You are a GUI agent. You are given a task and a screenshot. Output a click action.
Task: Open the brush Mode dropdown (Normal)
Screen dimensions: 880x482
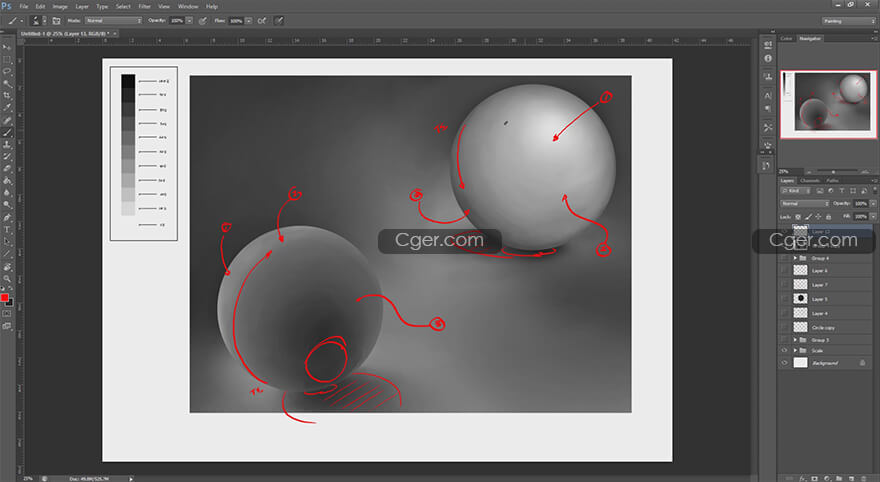pyautogui.click(x=113, y=21)
